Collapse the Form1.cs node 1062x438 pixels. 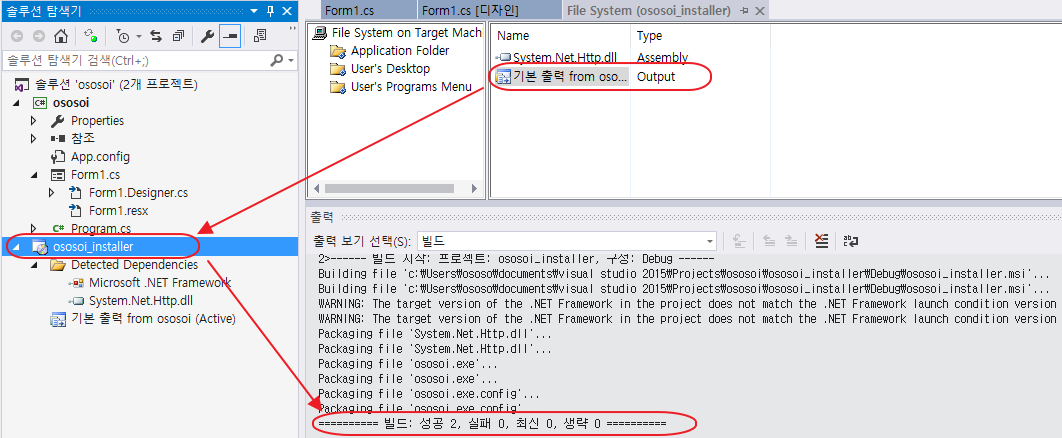click(34, 175)
